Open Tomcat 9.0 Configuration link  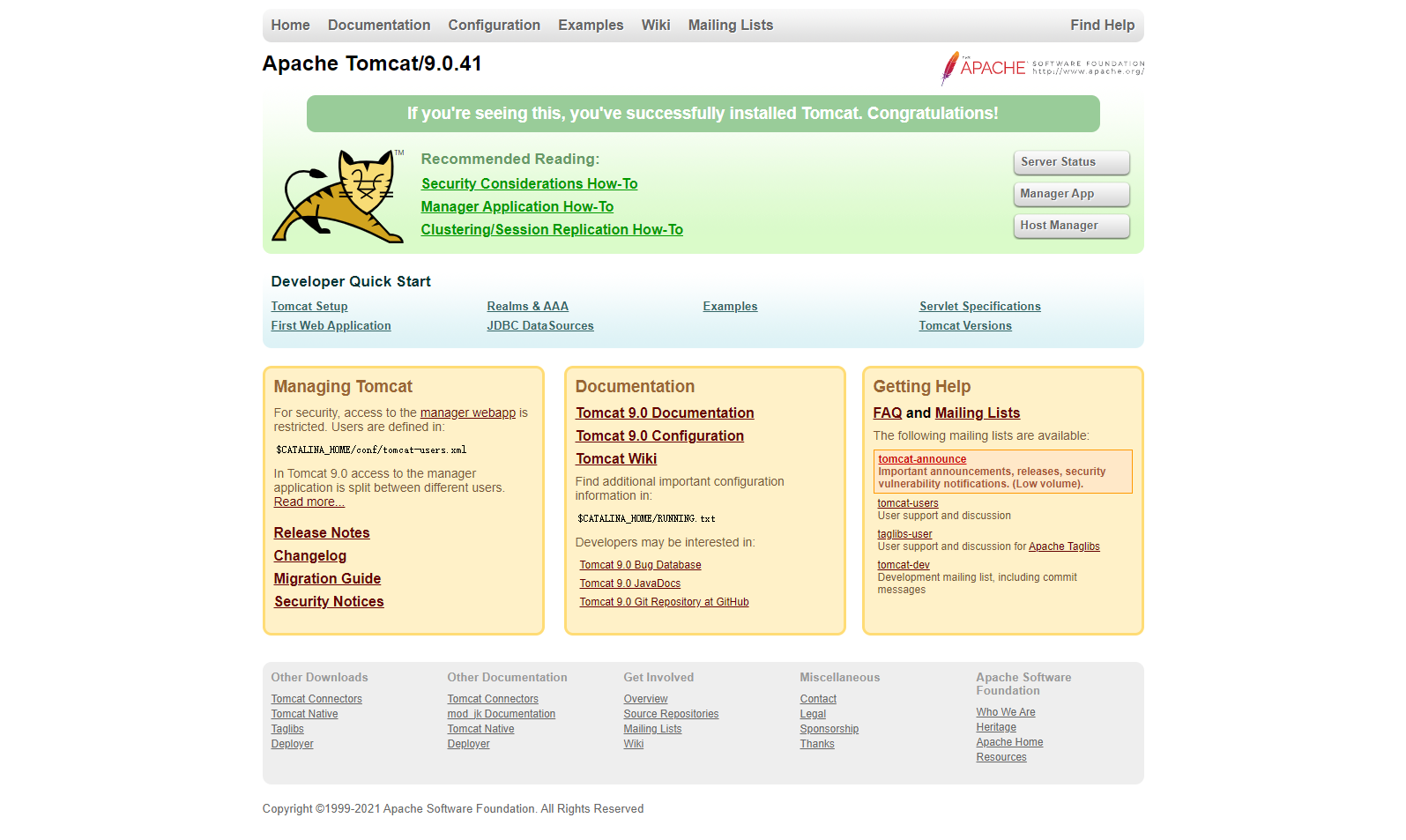tap(659, 435)
